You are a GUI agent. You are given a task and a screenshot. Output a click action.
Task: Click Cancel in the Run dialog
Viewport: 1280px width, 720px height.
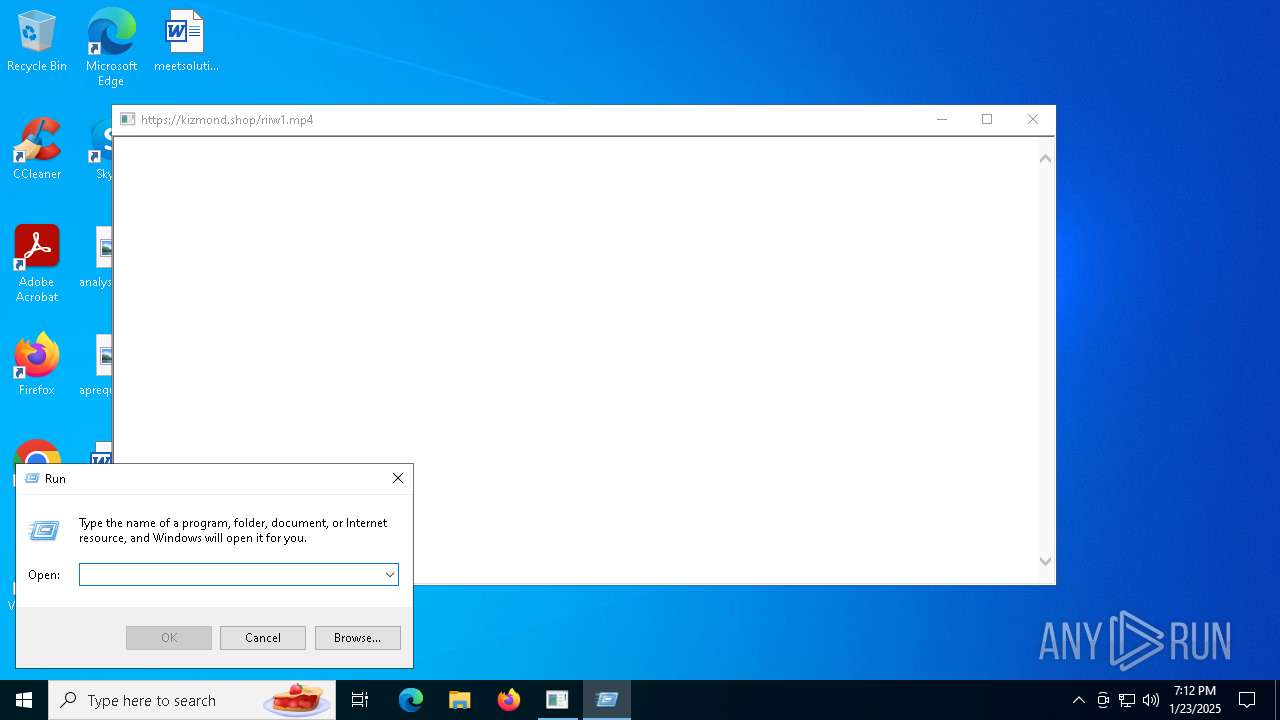[x=263, y=638]
